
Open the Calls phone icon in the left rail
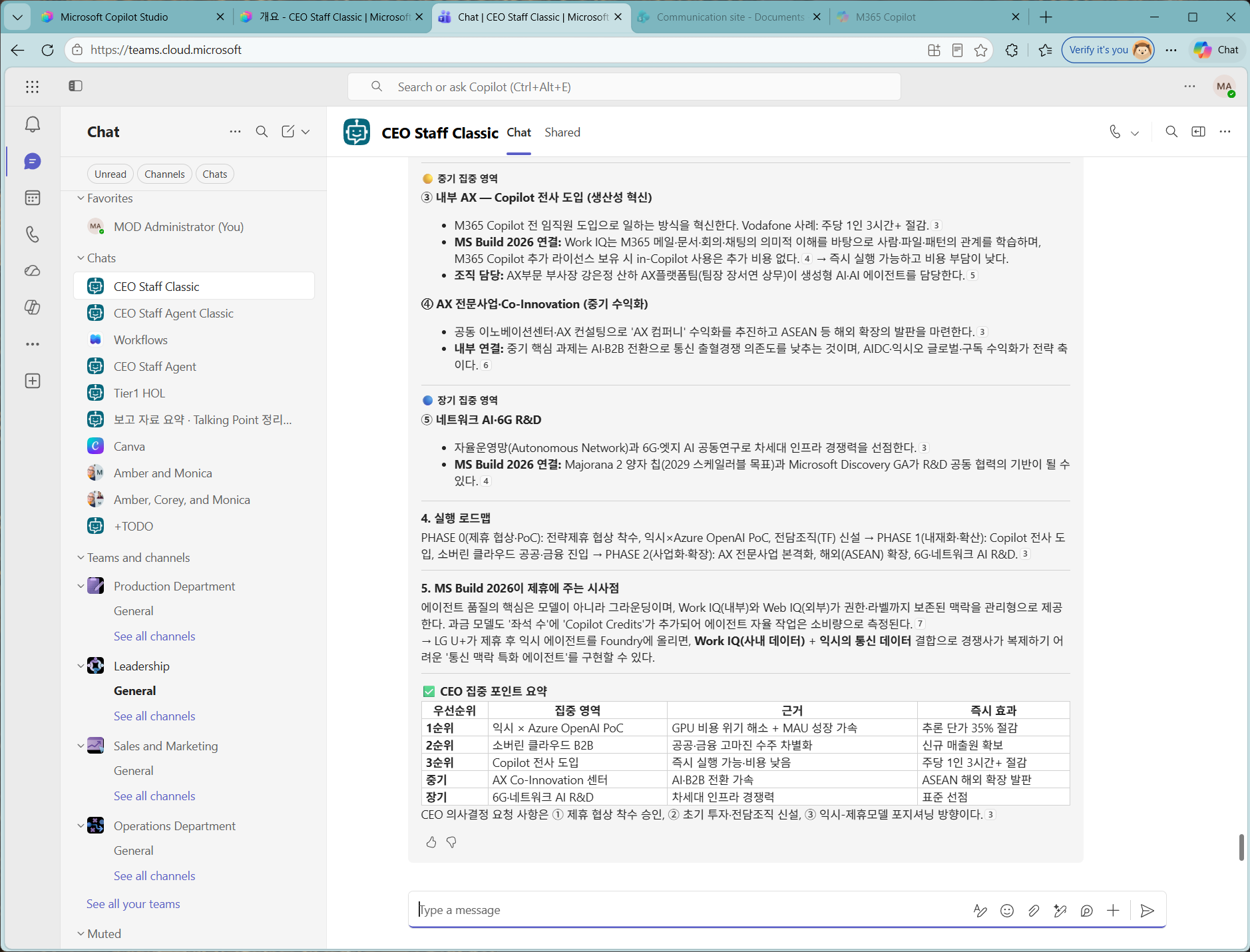tap(33, 234)
